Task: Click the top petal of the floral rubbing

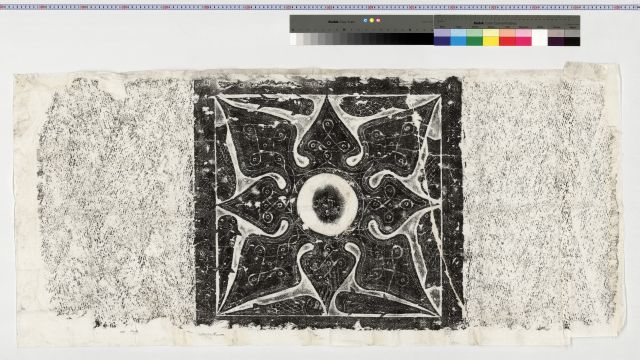Action: pos(328,135)
